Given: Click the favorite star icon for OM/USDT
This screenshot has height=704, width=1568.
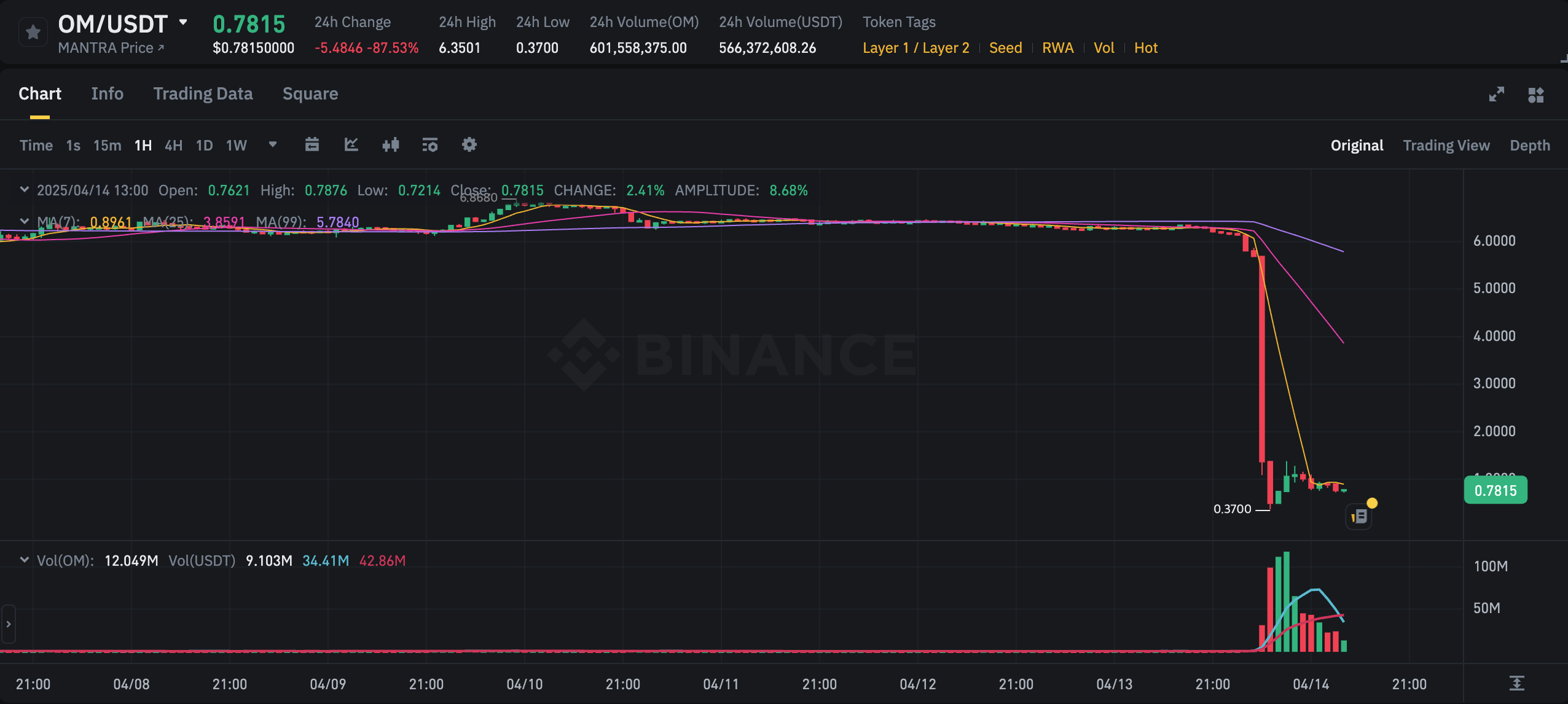Looking at the screenshot, I should click(x=33, y=32).
